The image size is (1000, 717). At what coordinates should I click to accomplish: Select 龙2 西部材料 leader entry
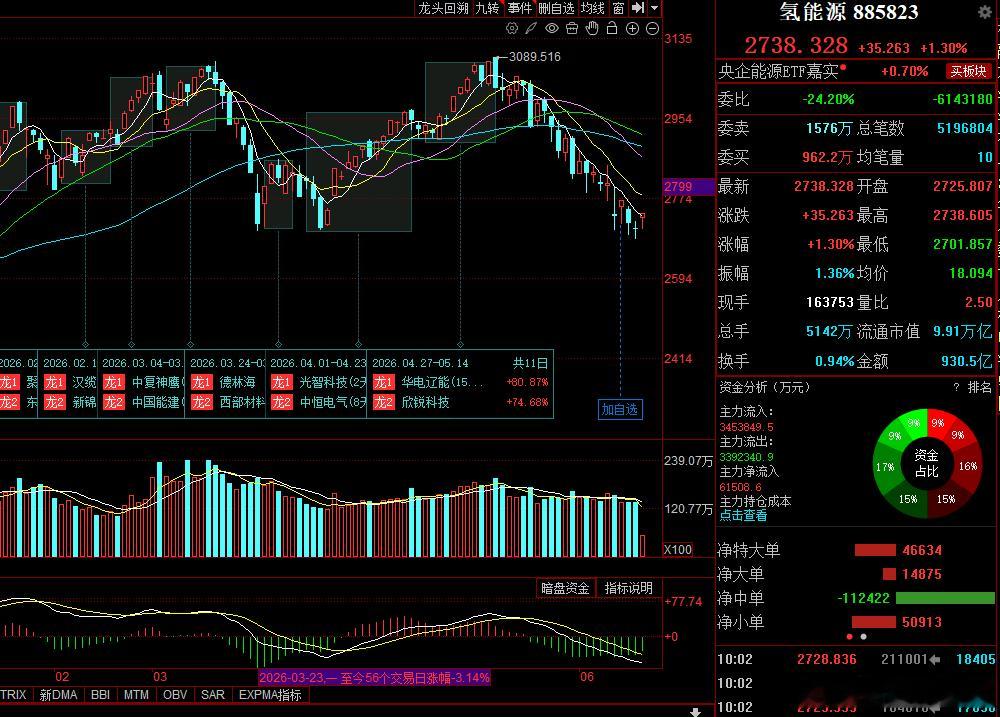click(228, 403)
